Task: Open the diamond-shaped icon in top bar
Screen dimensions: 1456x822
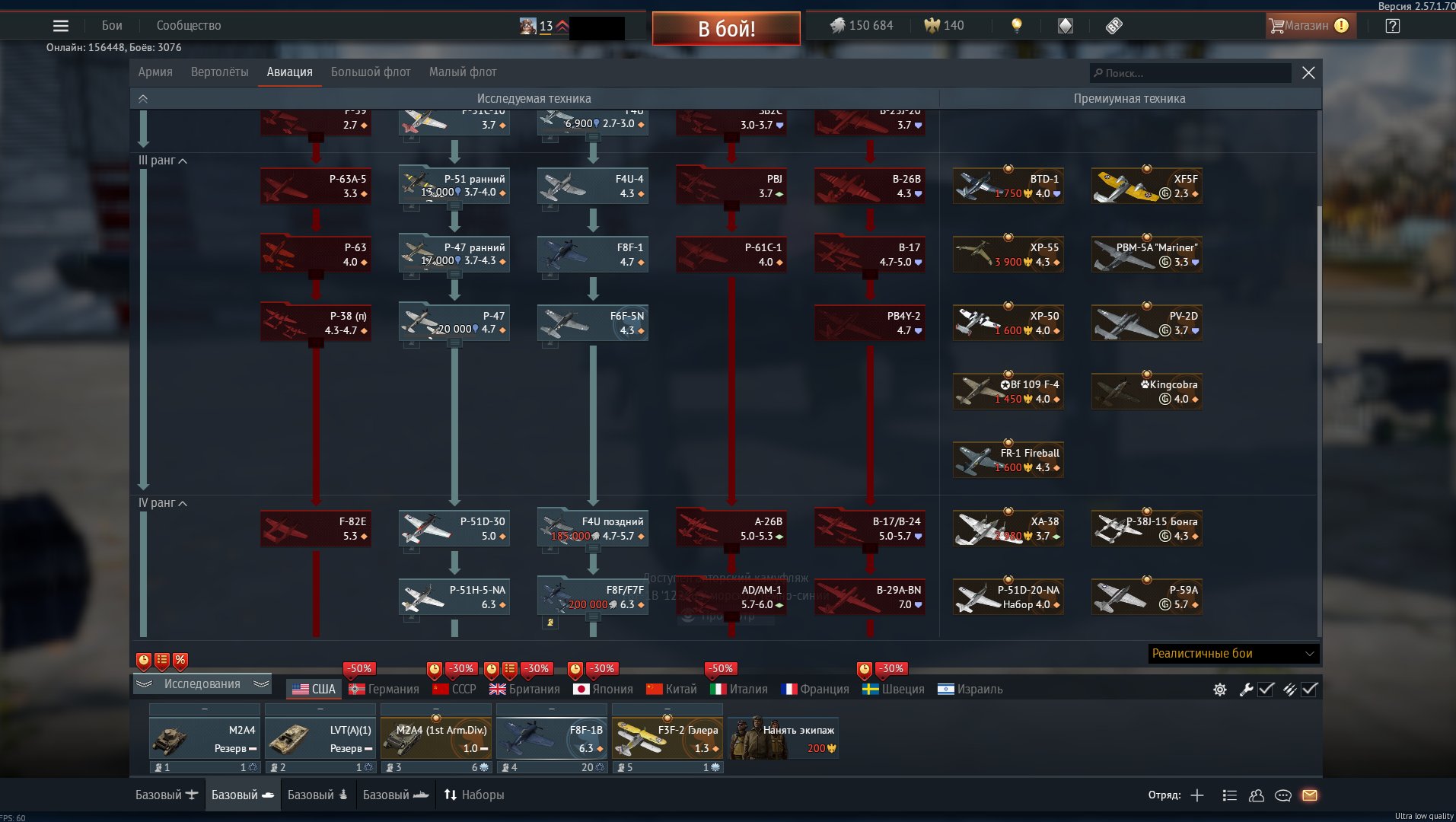Action: coord(1066,26)
